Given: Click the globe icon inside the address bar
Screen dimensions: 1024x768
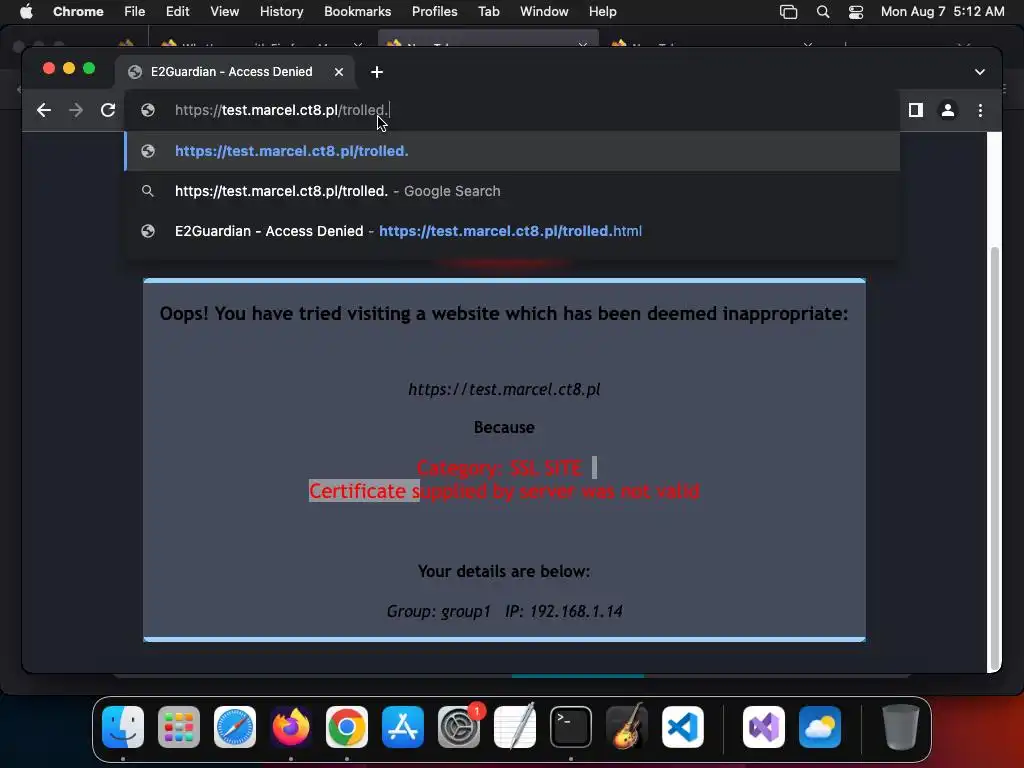Looking at the screenshot, I should 148,110.
